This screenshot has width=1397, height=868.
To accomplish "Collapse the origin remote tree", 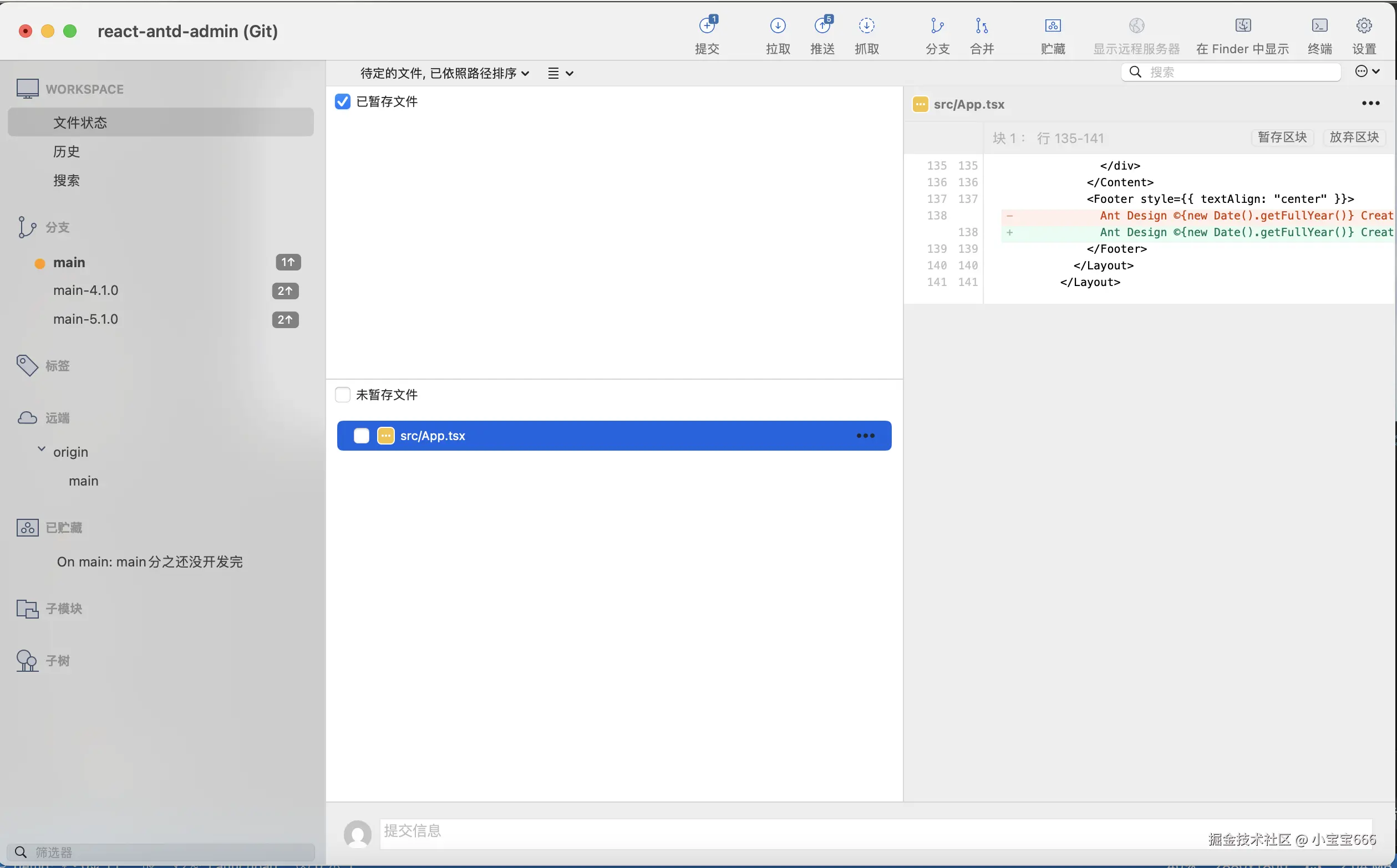I will [x=42, y=450].
